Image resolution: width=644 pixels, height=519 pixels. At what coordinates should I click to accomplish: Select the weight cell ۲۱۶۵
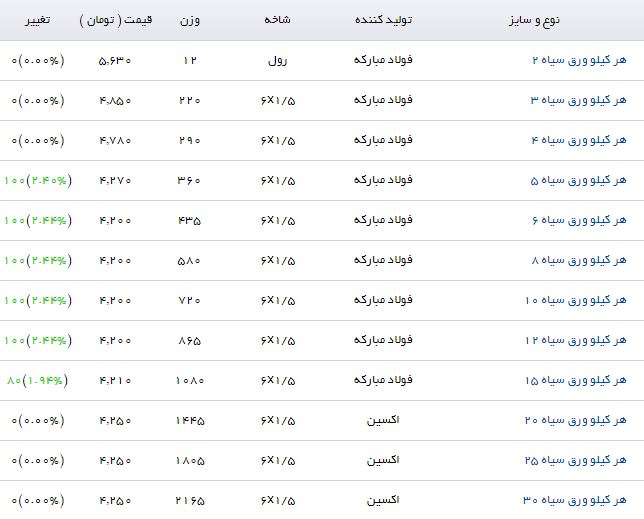coord(190,501)
